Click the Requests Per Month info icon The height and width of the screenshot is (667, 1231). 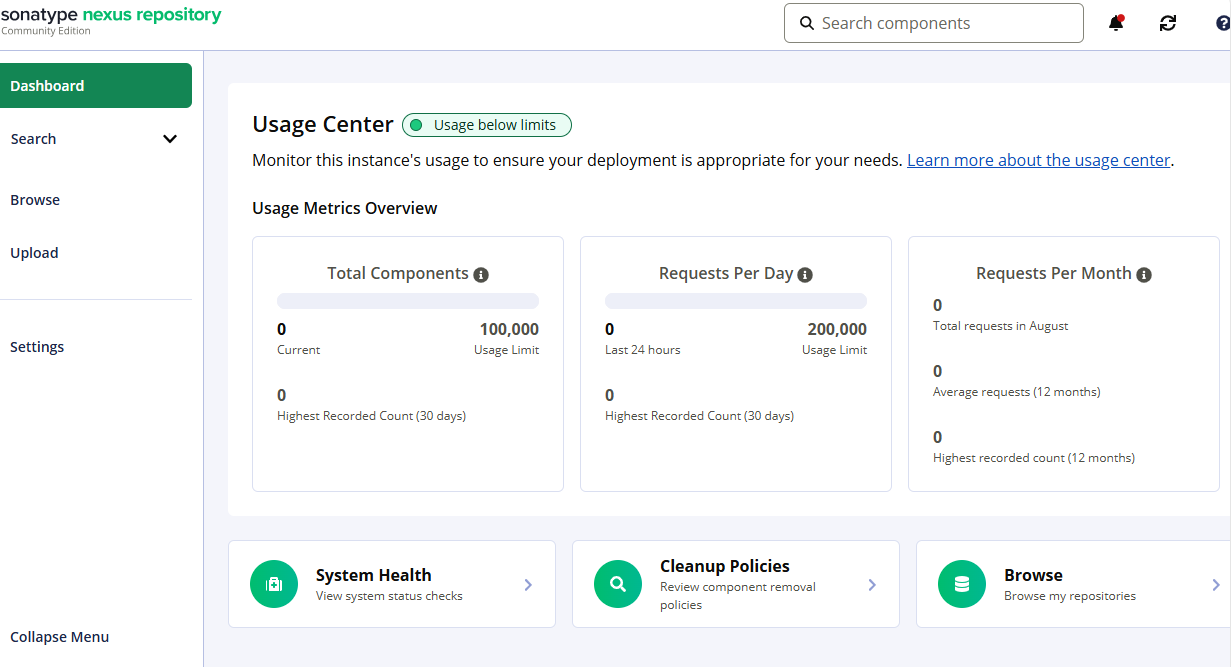(1144, 274)
